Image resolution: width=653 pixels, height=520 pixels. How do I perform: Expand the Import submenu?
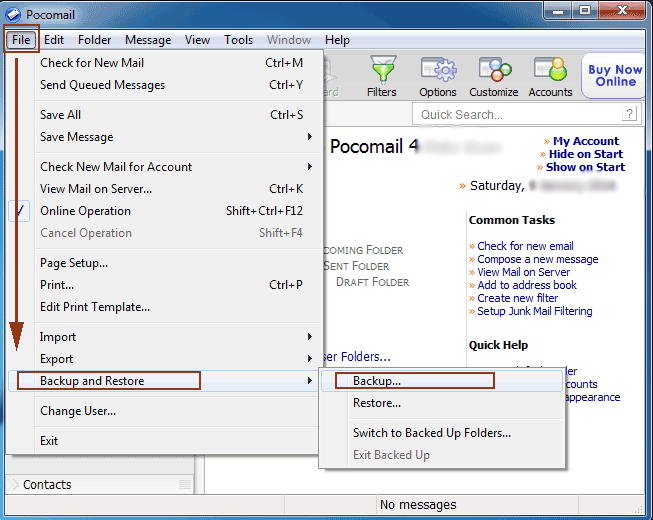click(309, 336)
